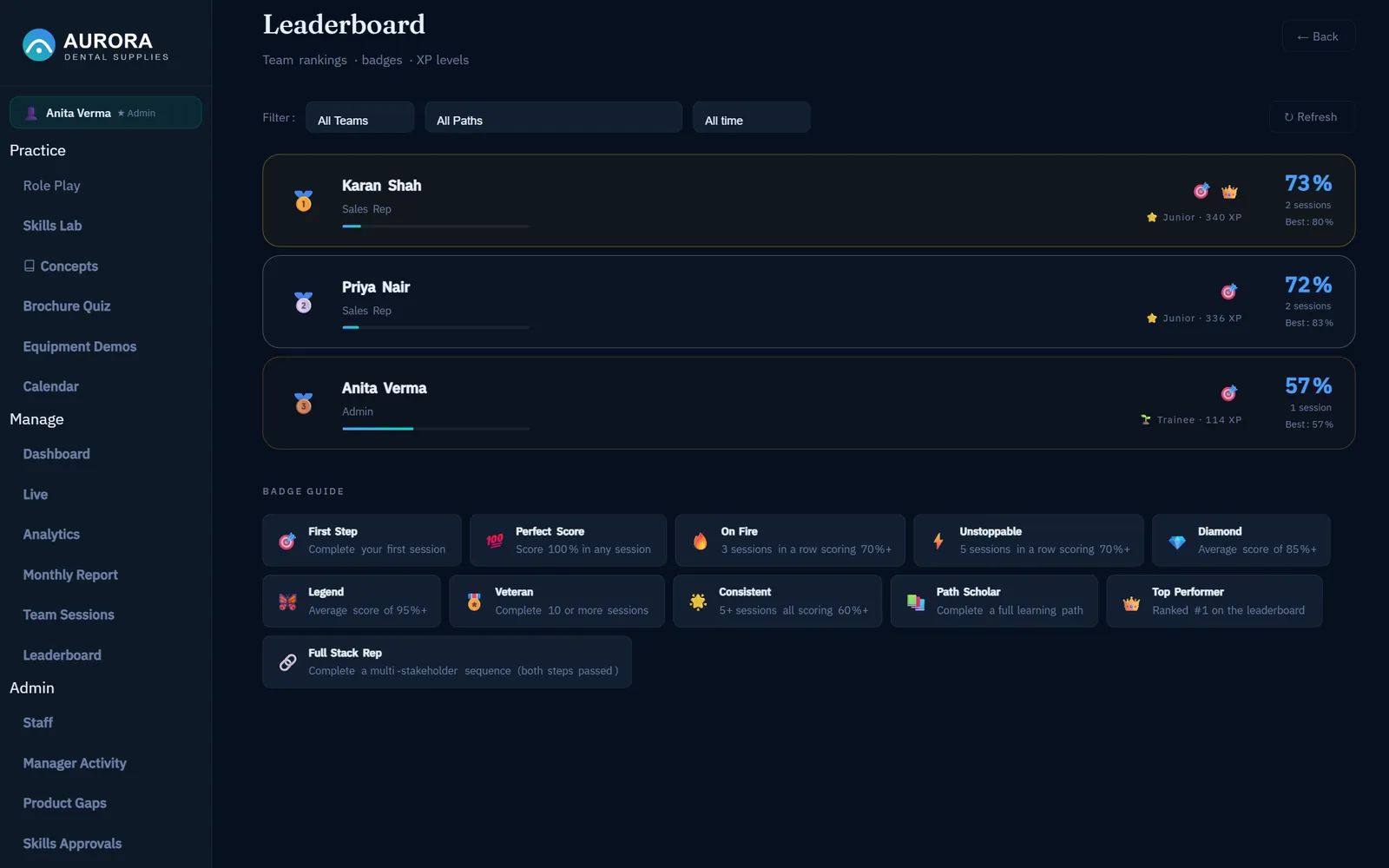
Task: Open Manager Activity
Action: pos(75,763)
